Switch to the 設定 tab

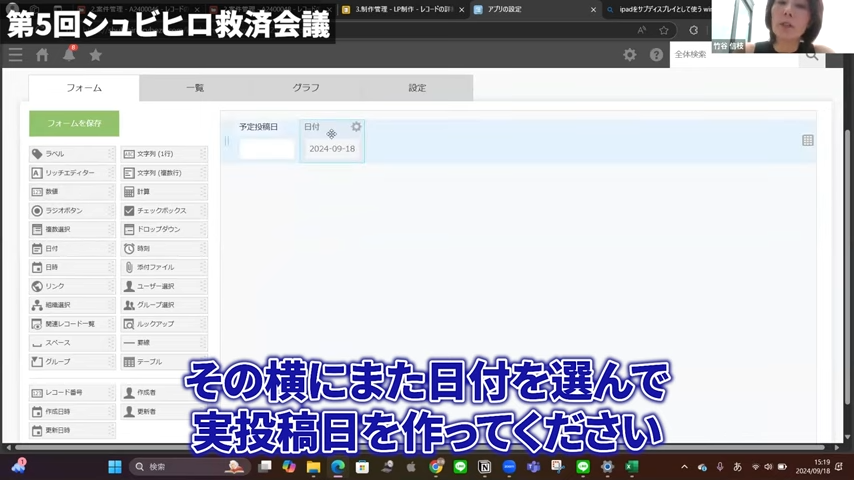tap(417, 88)
